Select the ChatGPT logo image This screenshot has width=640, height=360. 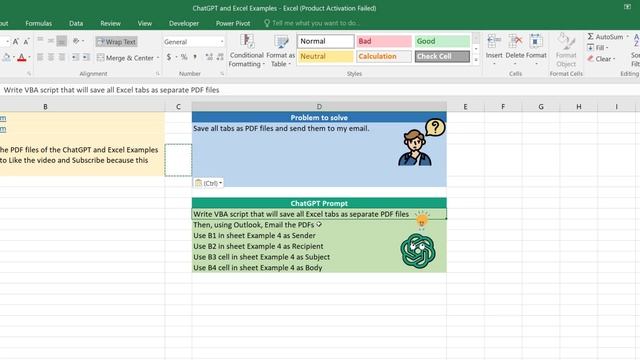[418, 251]
